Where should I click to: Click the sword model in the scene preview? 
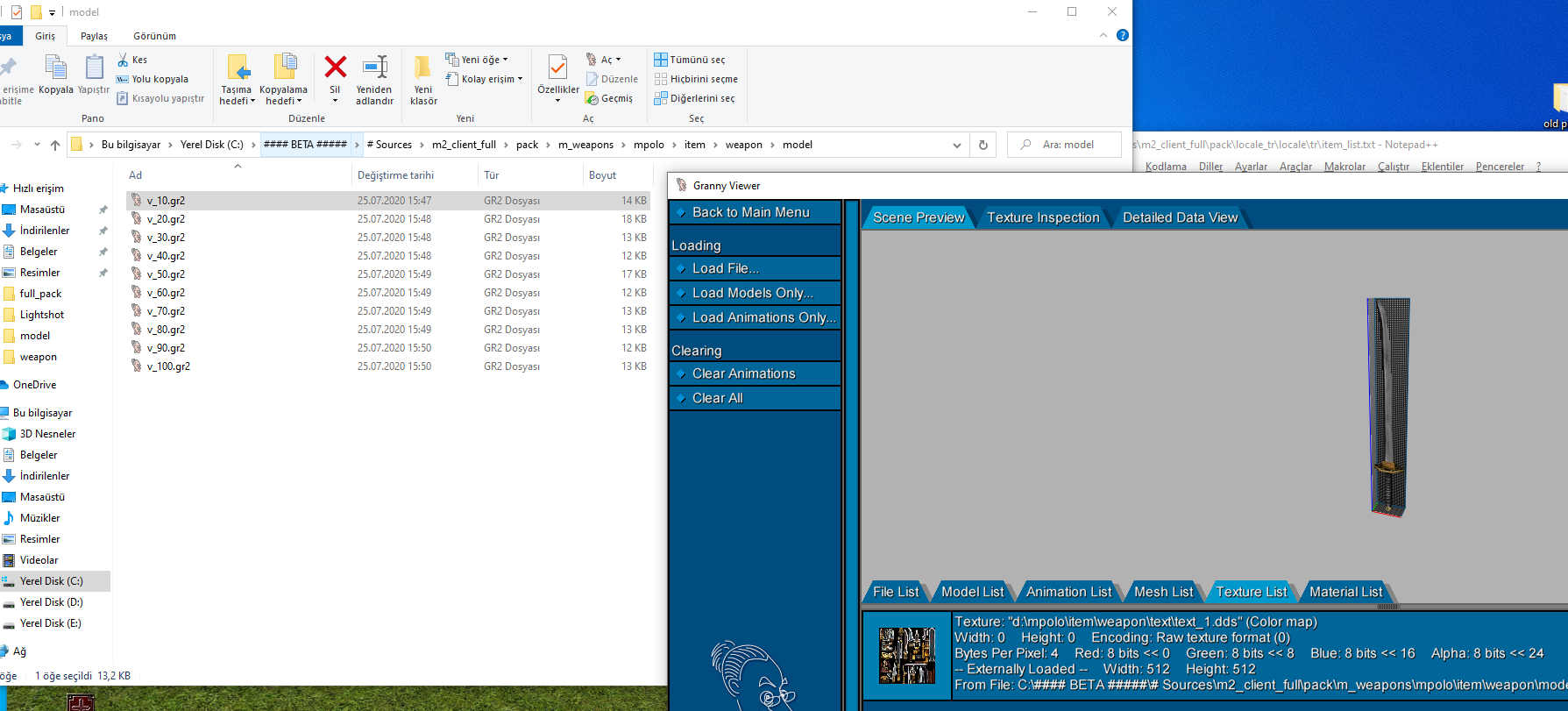pyautogui.click(x=1388, y=408)
